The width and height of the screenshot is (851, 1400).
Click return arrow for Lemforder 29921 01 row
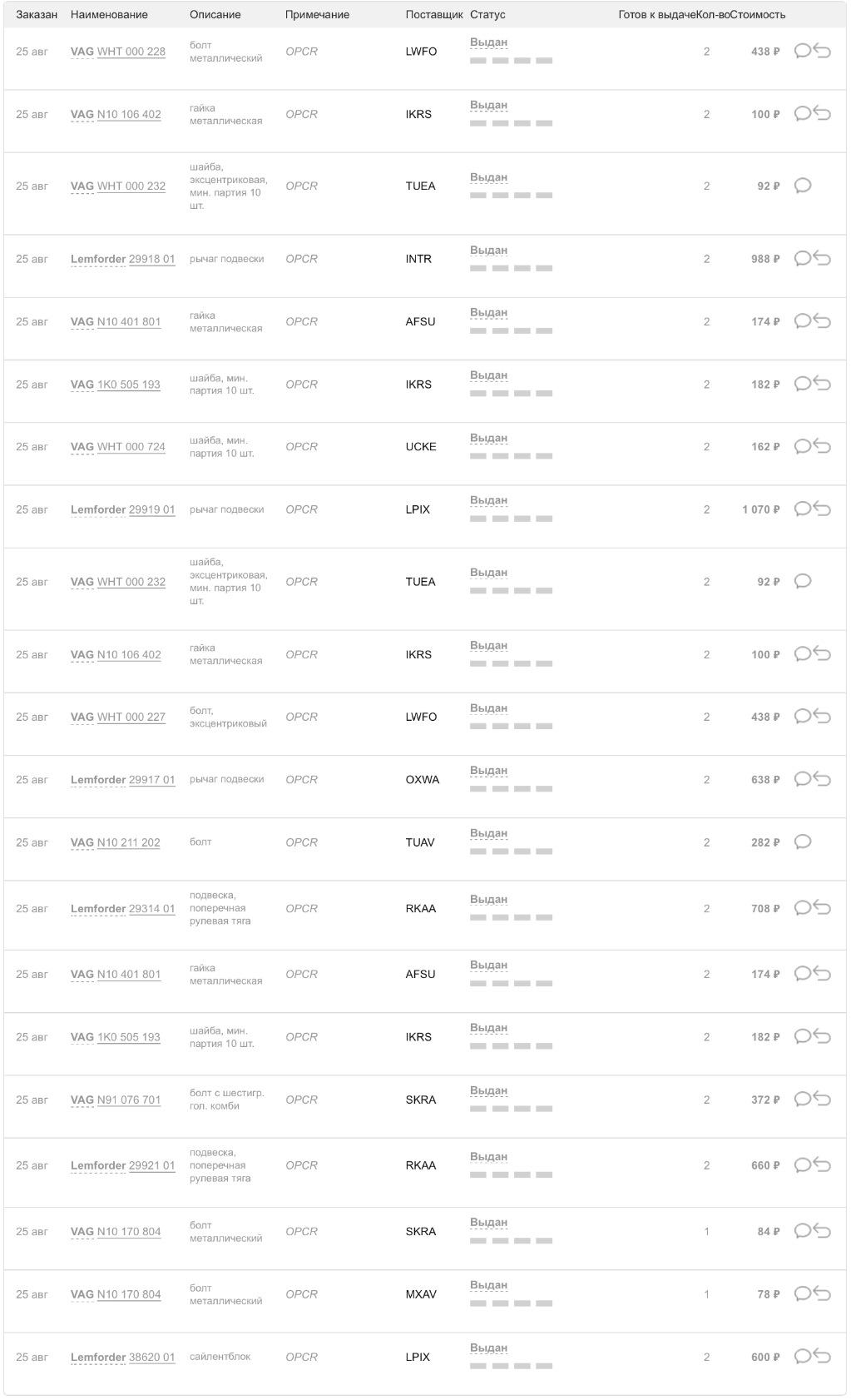(823, 1165)
